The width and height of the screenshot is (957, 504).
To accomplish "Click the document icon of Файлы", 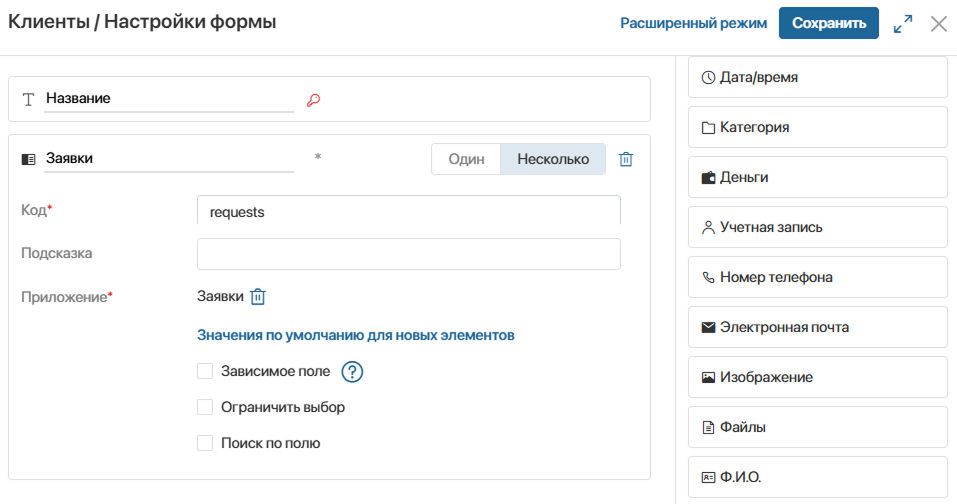I will click(x=708, y=428).
